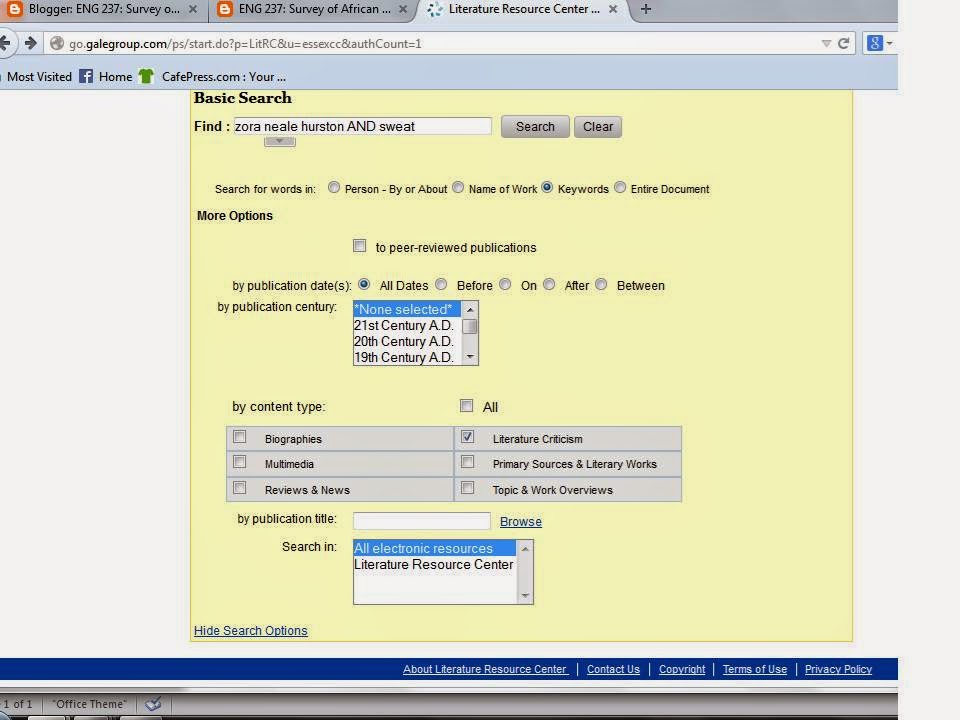
Task: Click Search in list scroll up arrow
Action: [x=525, y=549]
